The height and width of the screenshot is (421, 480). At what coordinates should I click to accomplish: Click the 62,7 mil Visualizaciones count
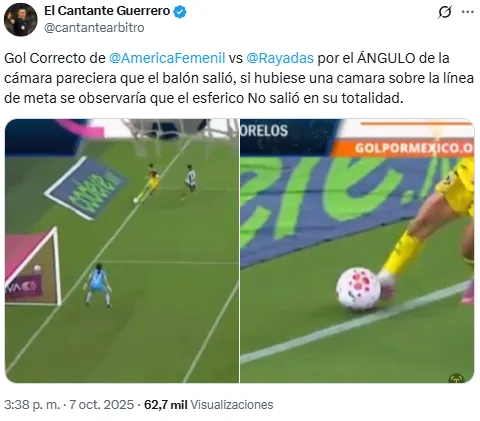[209, 405]
